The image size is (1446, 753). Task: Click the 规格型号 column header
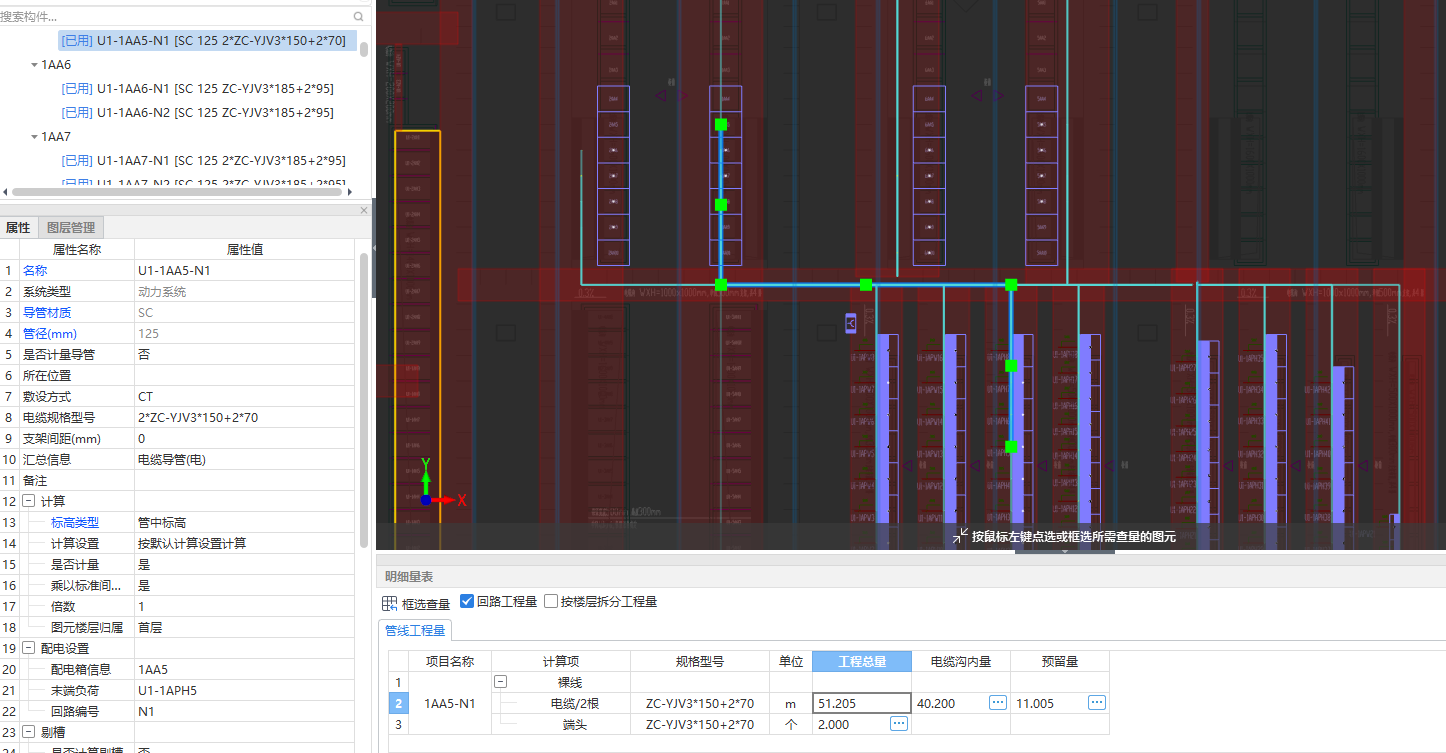[700, 661]
